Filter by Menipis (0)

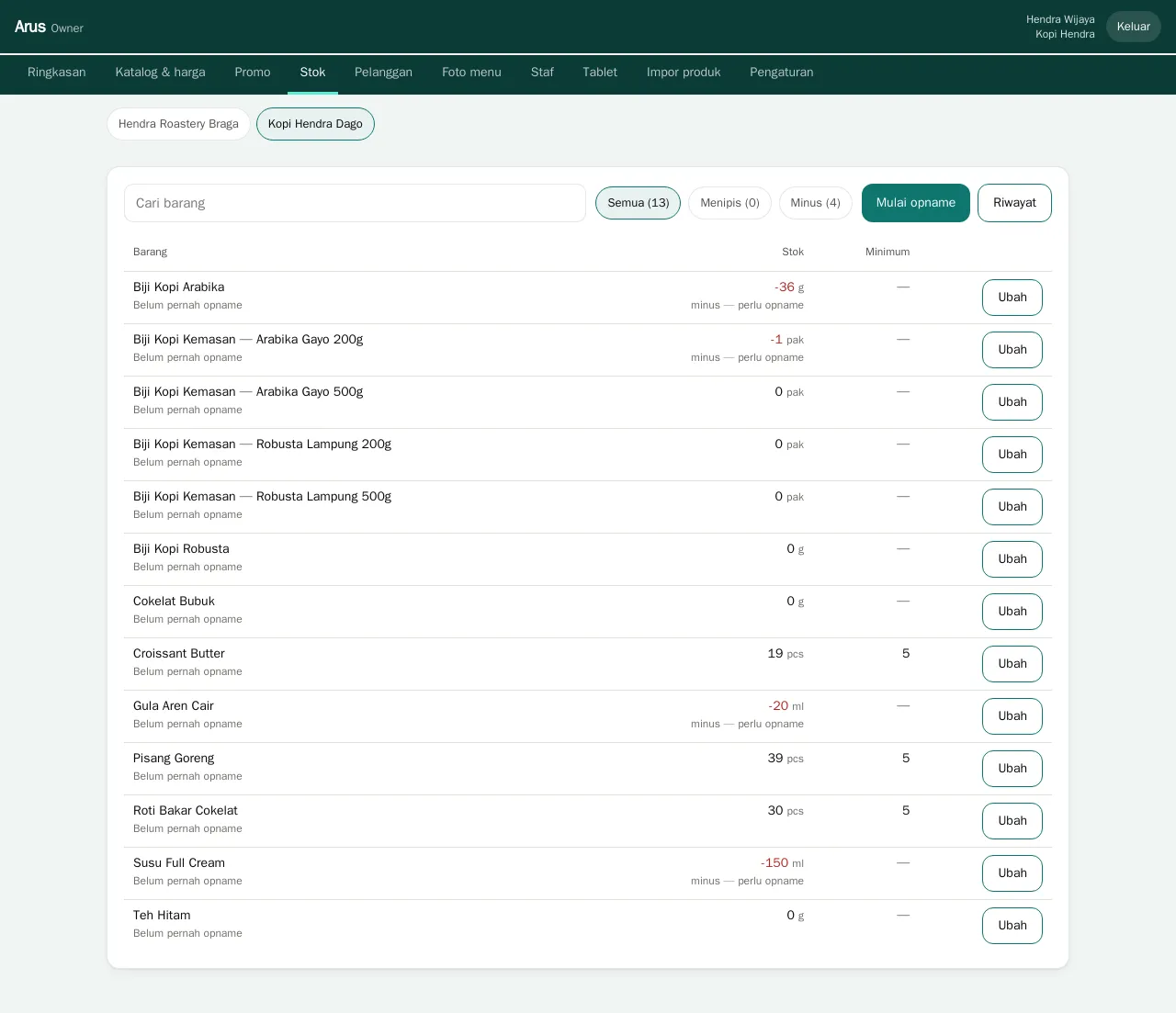click(729, 203)
